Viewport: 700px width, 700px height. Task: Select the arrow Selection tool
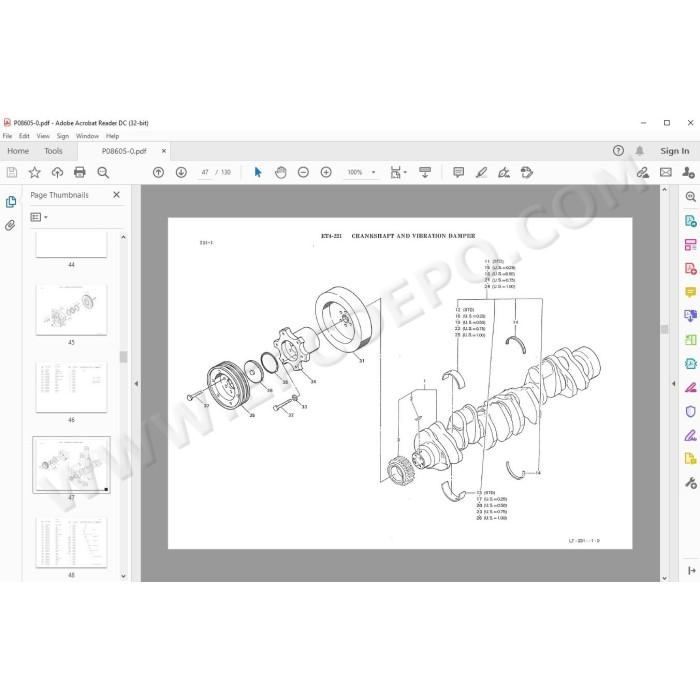pos(258,172)
